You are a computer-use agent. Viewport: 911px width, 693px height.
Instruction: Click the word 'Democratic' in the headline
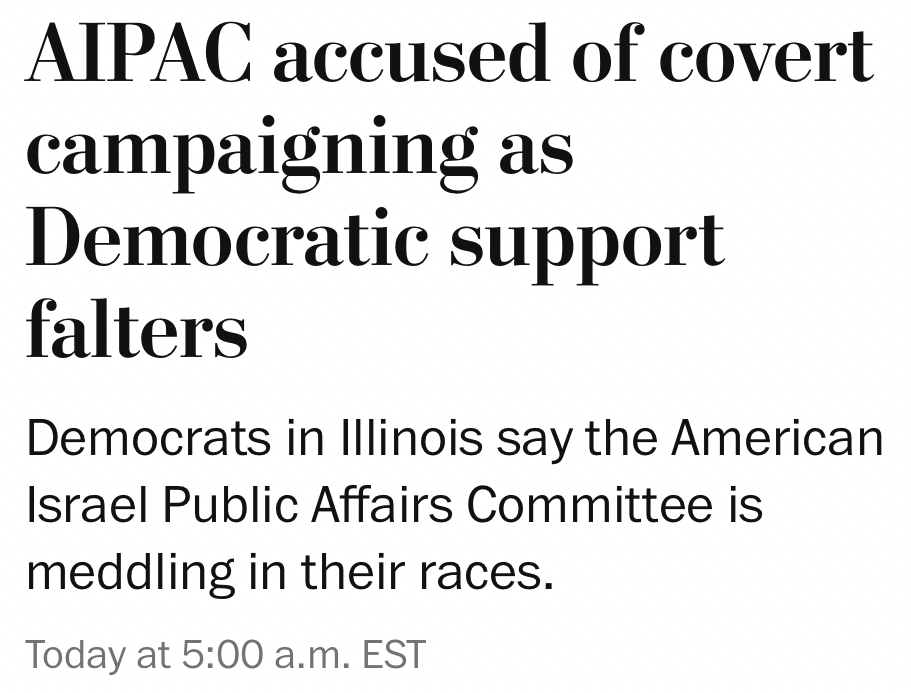tap(225, 240)
